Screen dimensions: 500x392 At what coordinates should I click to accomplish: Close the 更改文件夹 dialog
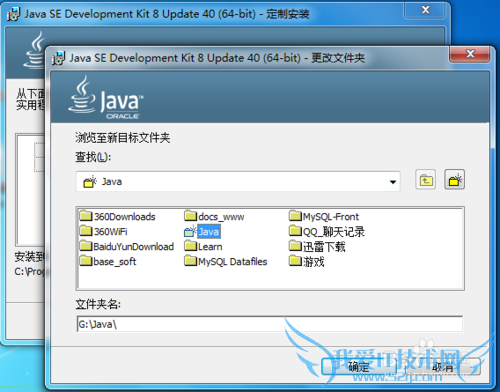pos(470,54)
